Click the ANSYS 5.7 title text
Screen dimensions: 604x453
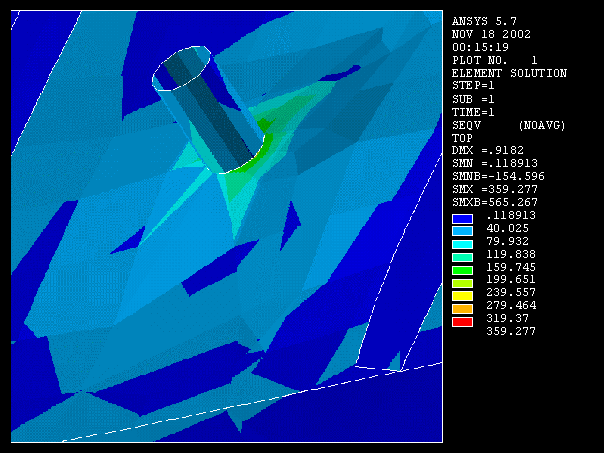pos(484,21)
